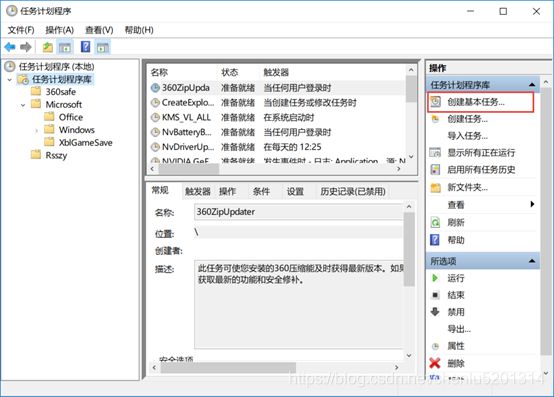Click the 禁用 down-arrow icon
The width and height of the screenshot is (554, 397).
435,312
